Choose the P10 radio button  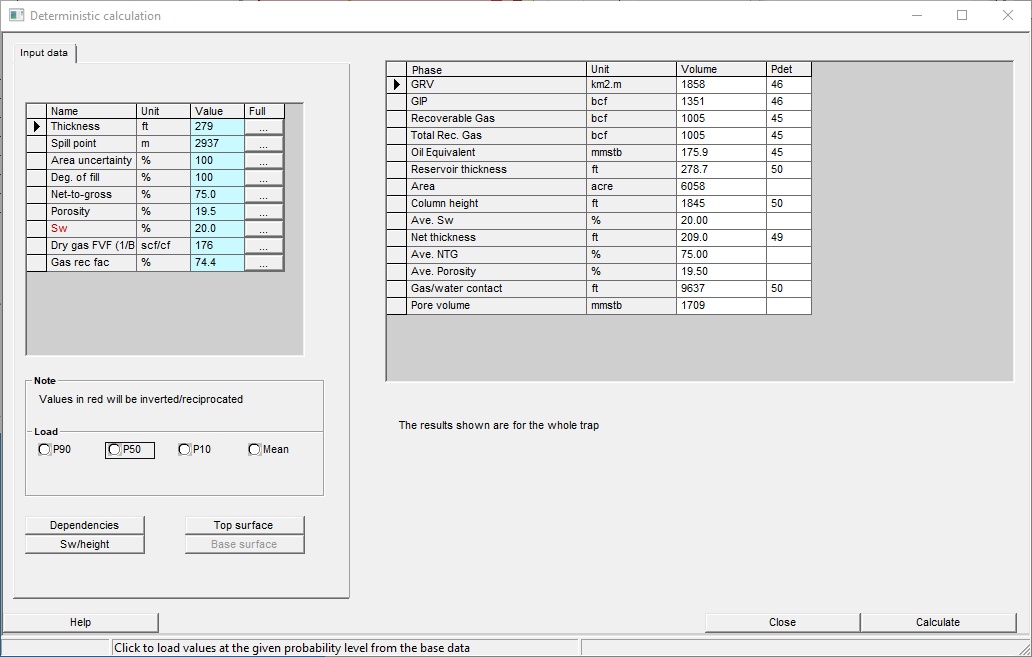[x=184, y=450]
